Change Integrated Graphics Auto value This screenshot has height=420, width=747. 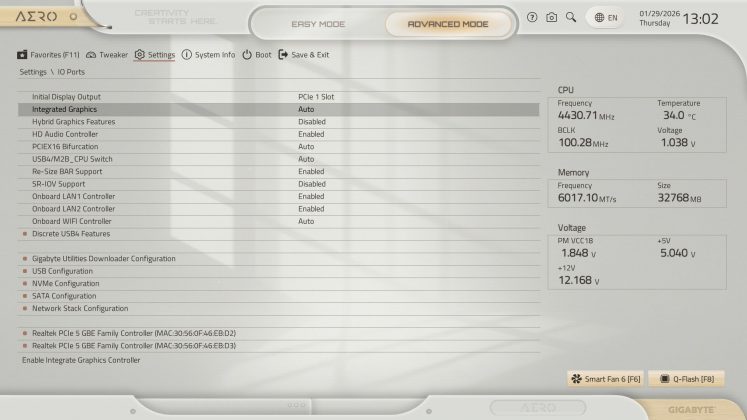click(306, 109)
